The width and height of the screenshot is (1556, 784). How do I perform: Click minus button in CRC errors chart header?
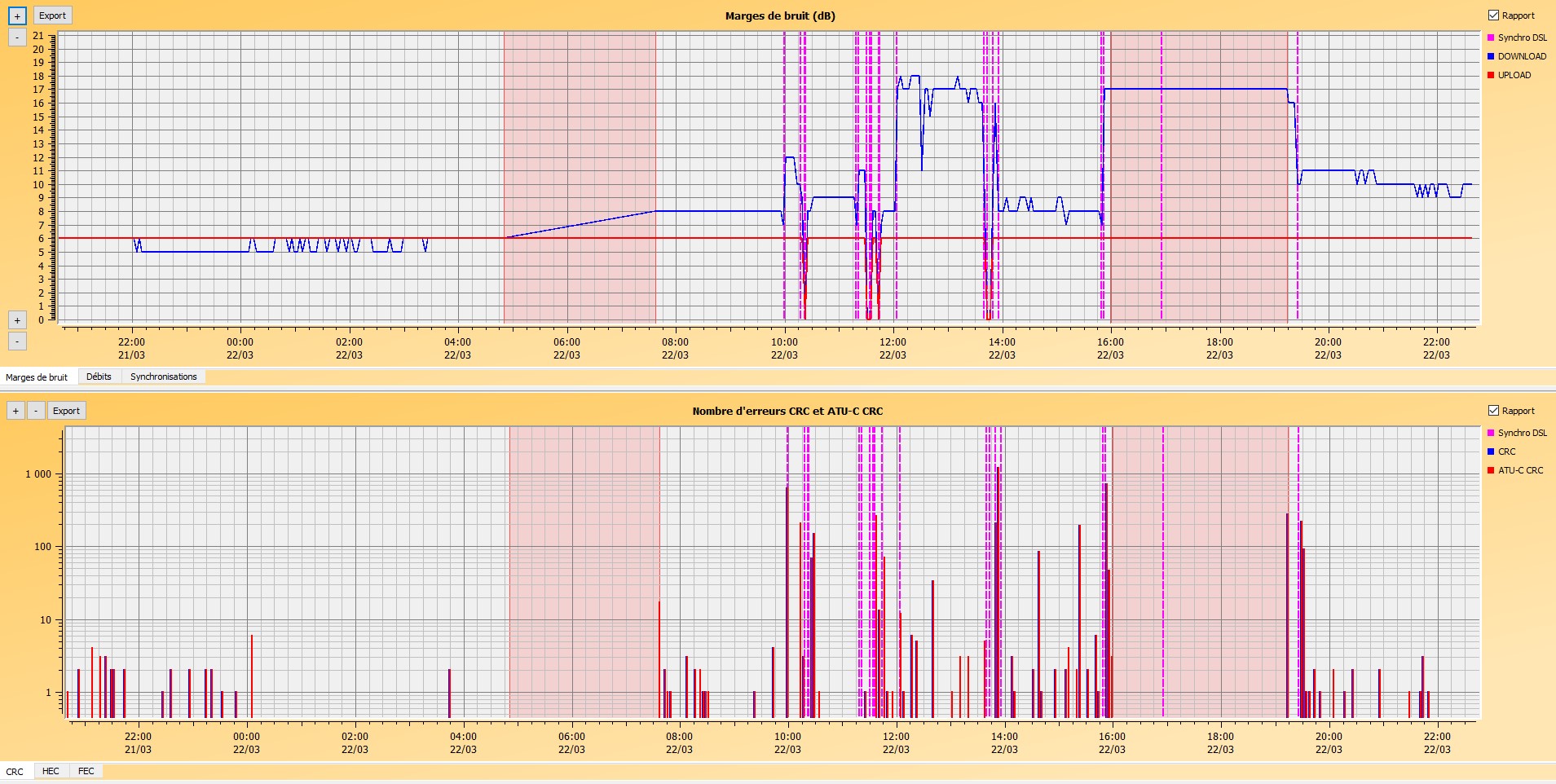pyautogui.click(x=36, y=411)
